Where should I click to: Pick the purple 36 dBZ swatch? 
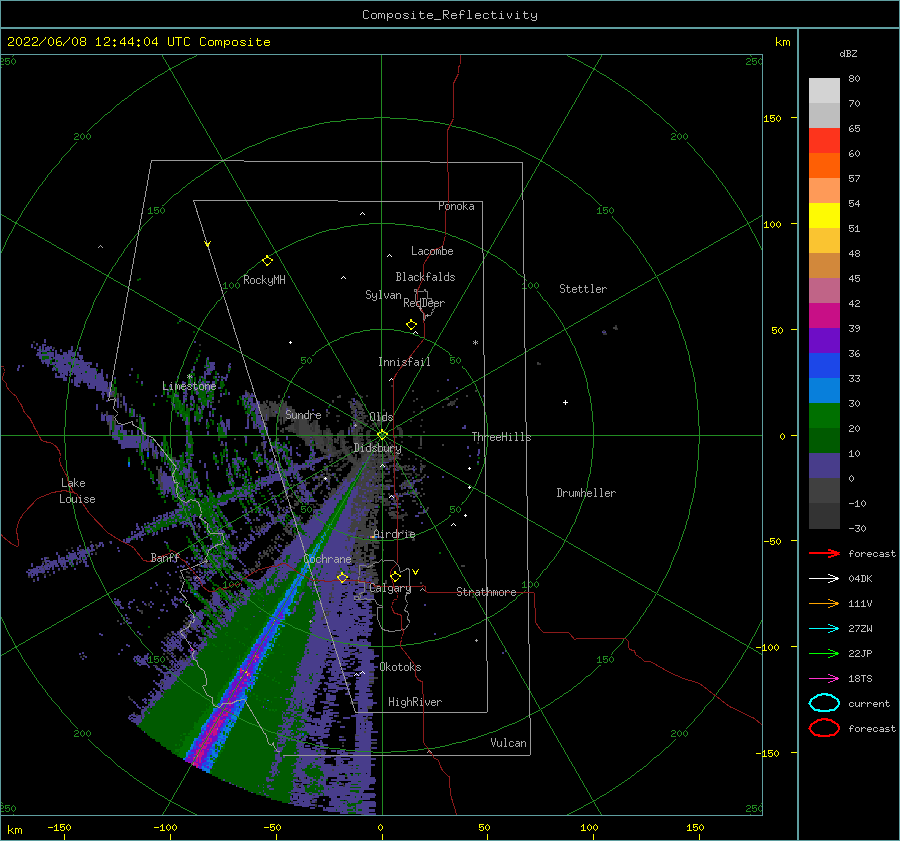tap(824, 340)
